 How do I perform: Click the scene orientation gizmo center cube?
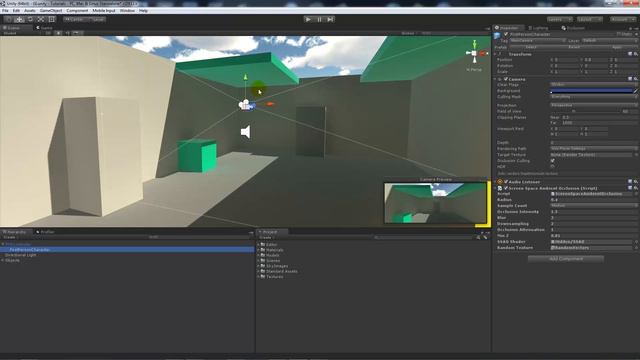(474, 53)
